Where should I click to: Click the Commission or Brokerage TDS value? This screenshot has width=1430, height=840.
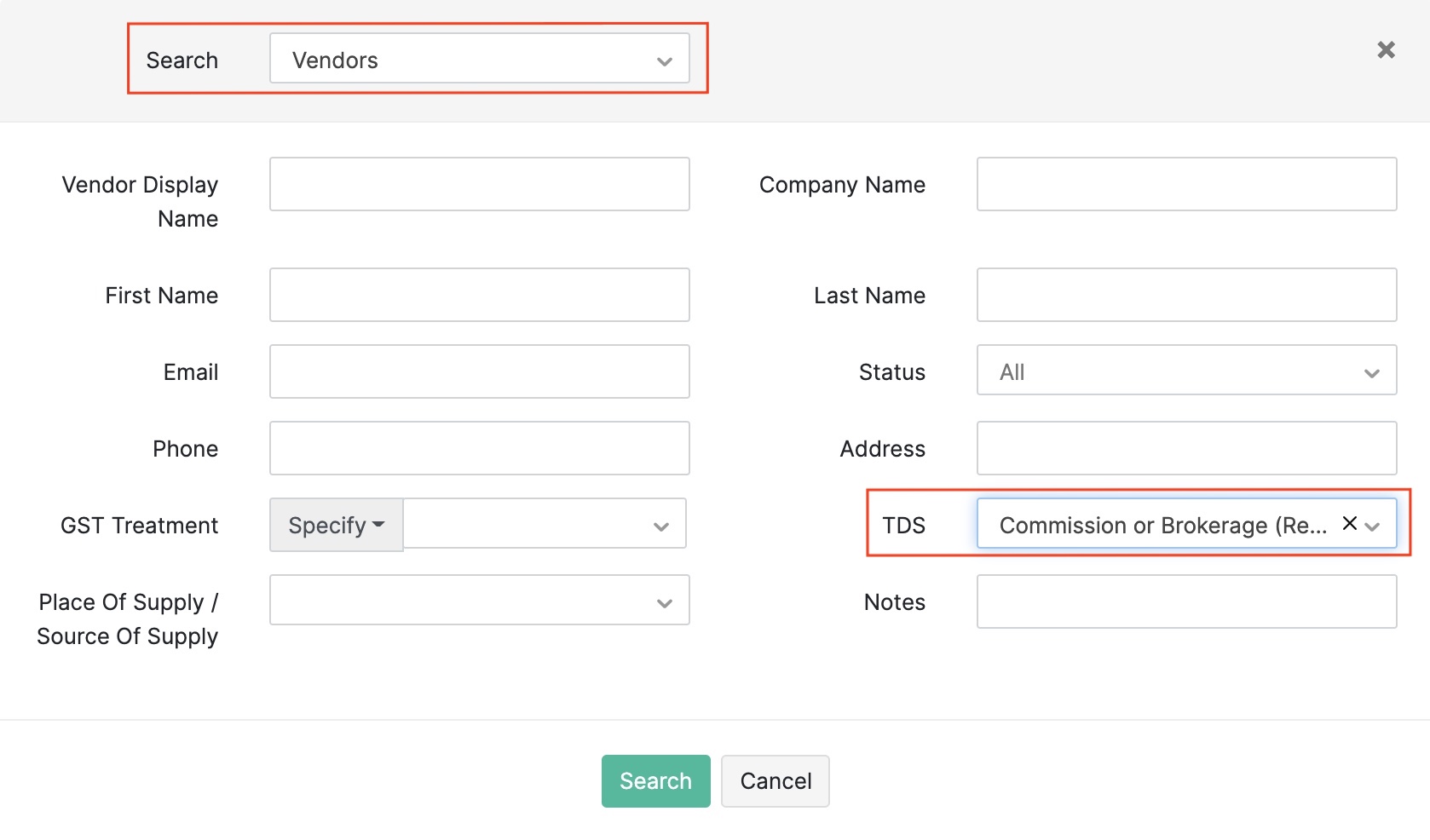tap(1162, 525)
